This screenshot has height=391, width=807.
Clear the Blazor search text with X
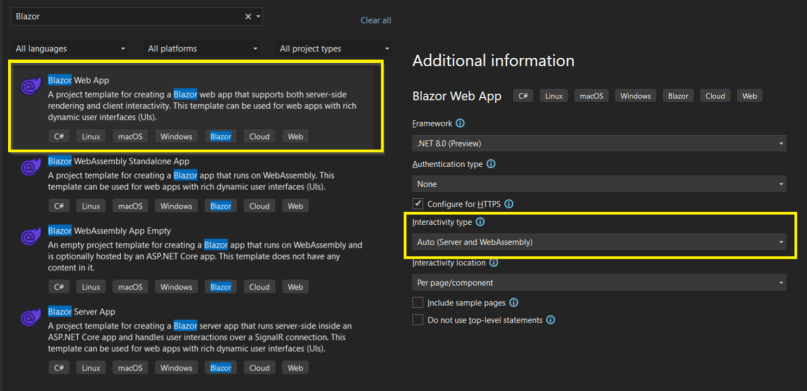(248, 16)
